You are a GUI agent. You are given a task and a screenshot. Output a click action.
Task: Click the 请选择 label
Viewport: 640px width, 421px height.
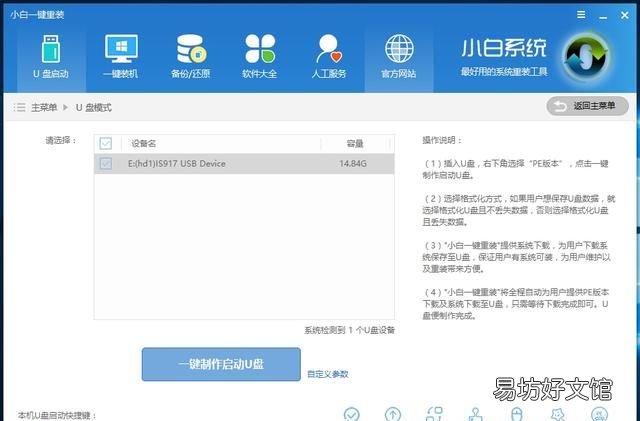61,140
